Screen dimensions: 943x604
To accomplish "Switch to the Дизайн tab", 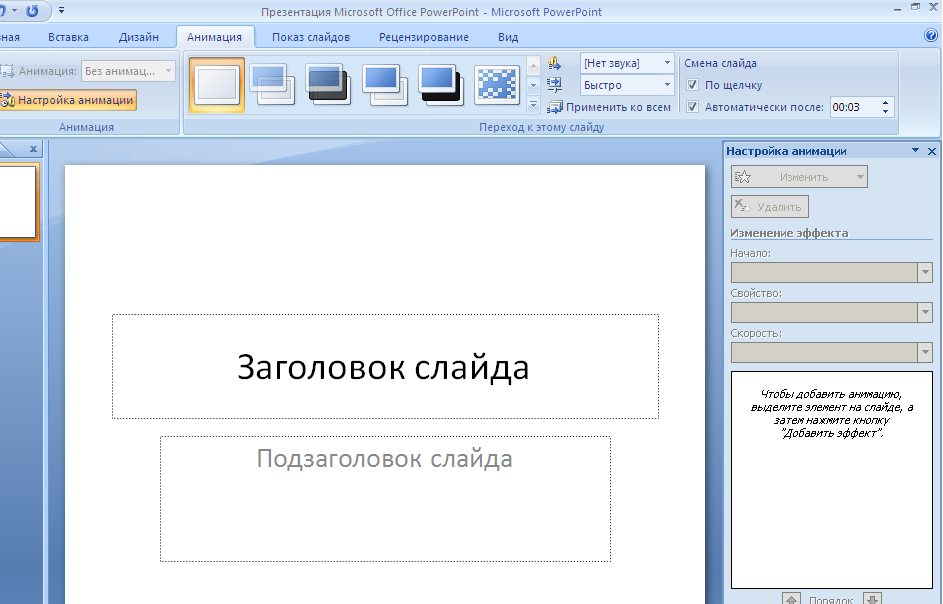I will point(139,37).
